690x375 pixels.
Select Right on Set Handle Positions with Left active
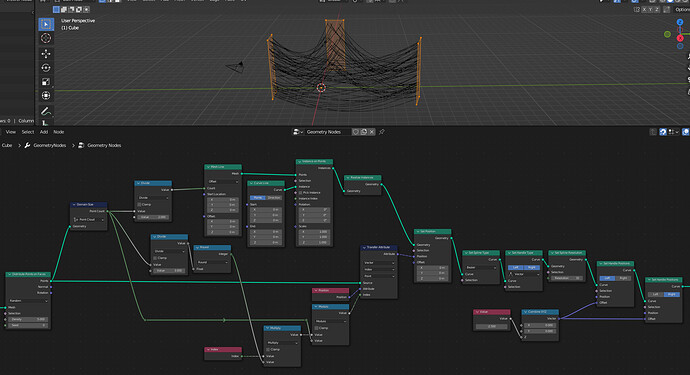pos(624,278)
